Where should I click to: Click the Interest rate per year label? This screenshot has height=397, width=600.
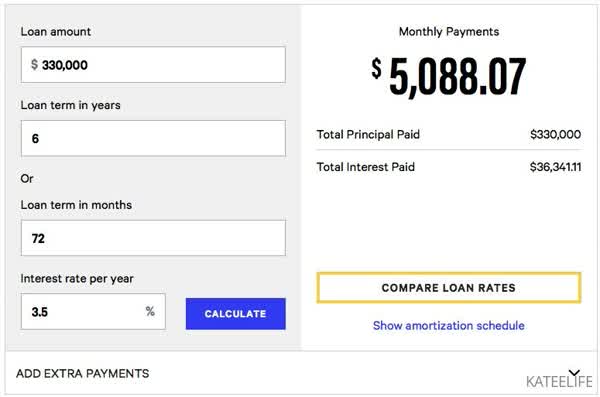click(77, 279)
